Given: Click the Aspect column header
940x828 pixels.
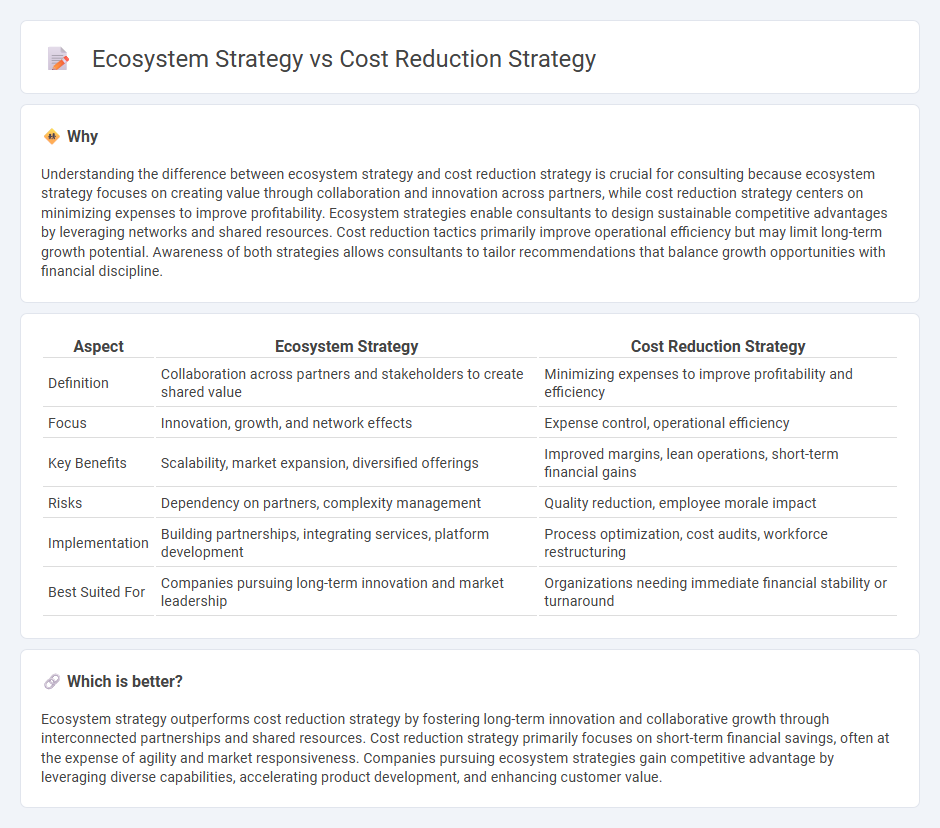Looking at the screenshot, I should click(x=98, y=347).
